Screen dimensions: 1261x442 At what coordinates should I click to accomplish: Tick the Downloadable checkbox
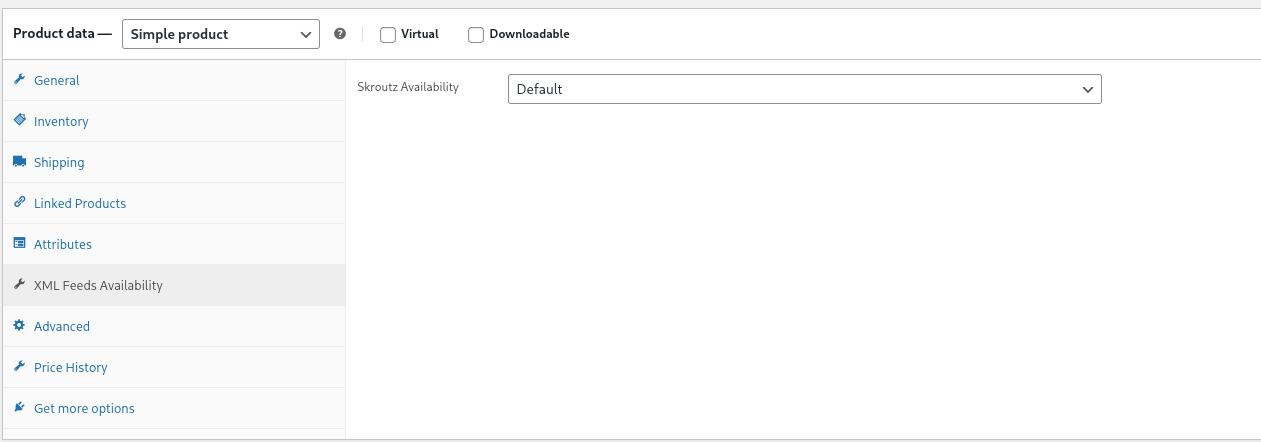point(476,34)
